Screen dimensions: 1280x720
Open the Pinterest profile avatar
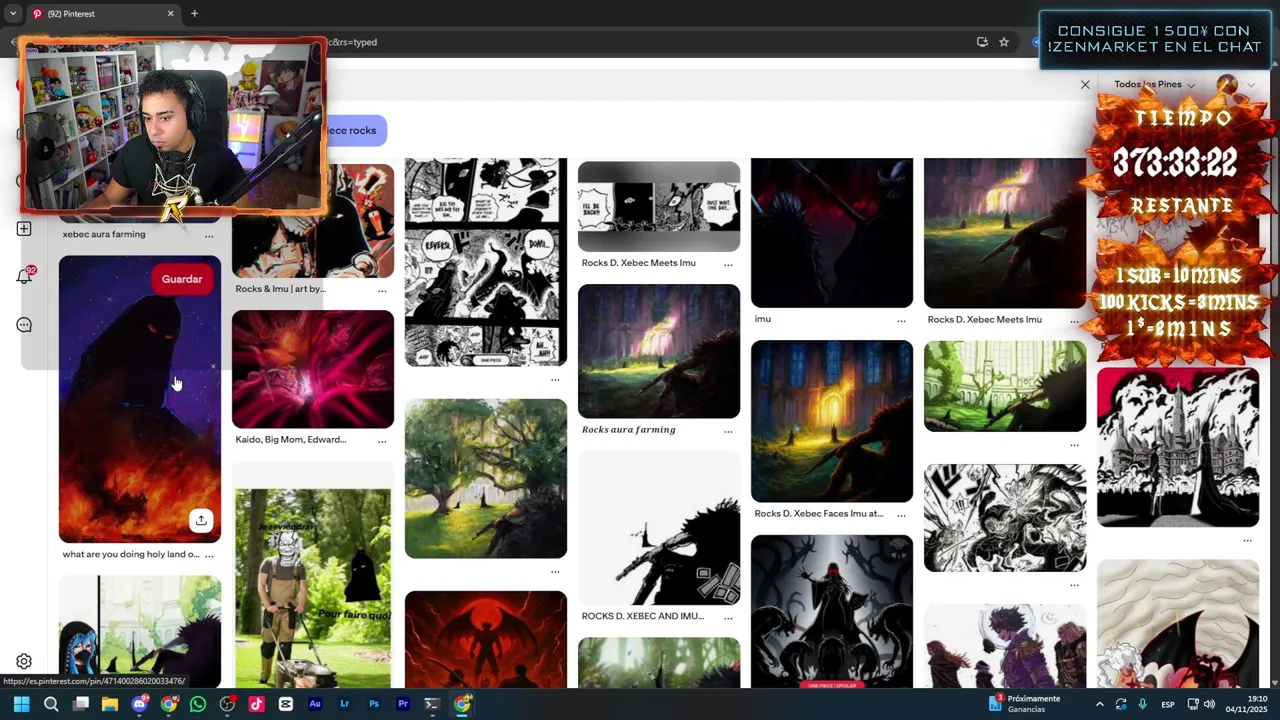[x=1227, y=85]
